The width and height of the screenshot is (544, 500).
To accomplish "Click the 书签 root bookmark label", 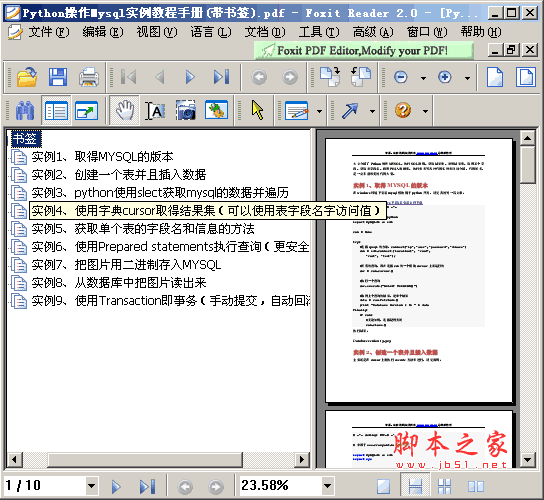I will [x=26, y=139].
